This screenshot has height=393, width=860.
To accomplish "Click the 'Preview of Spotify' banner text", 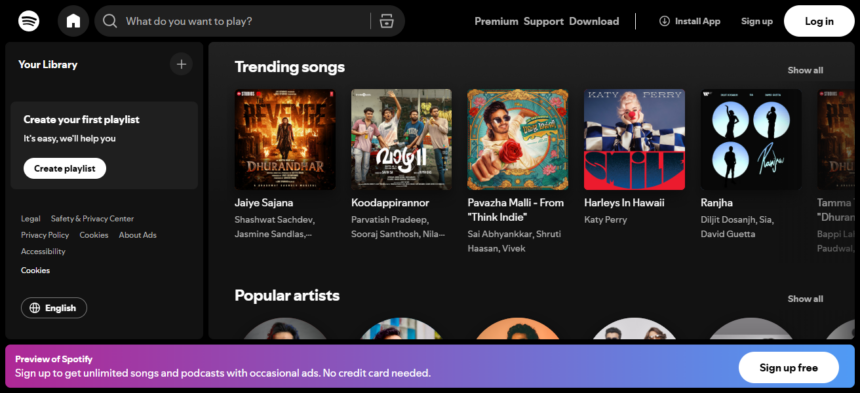I will [54, 360].
